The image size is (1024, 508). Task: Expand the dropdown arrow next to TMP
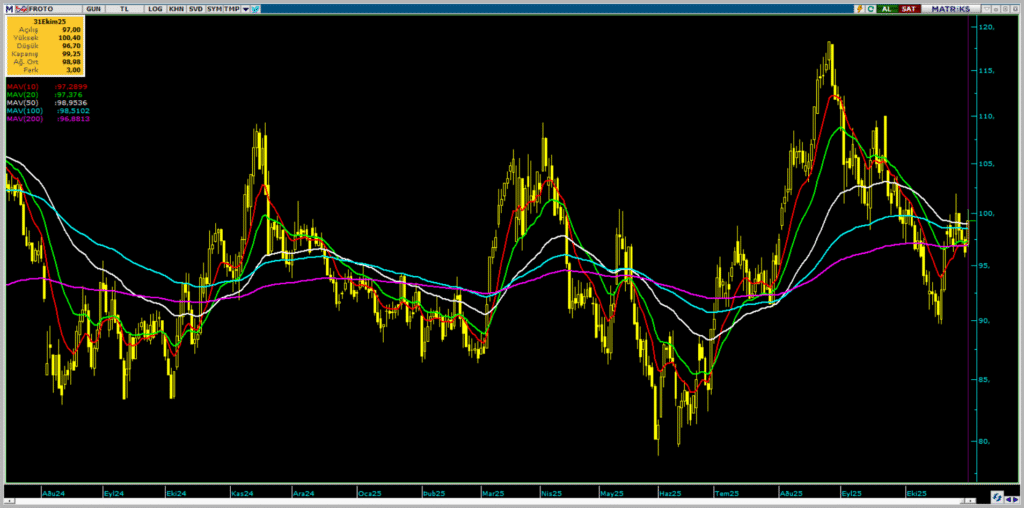[244, 8]
